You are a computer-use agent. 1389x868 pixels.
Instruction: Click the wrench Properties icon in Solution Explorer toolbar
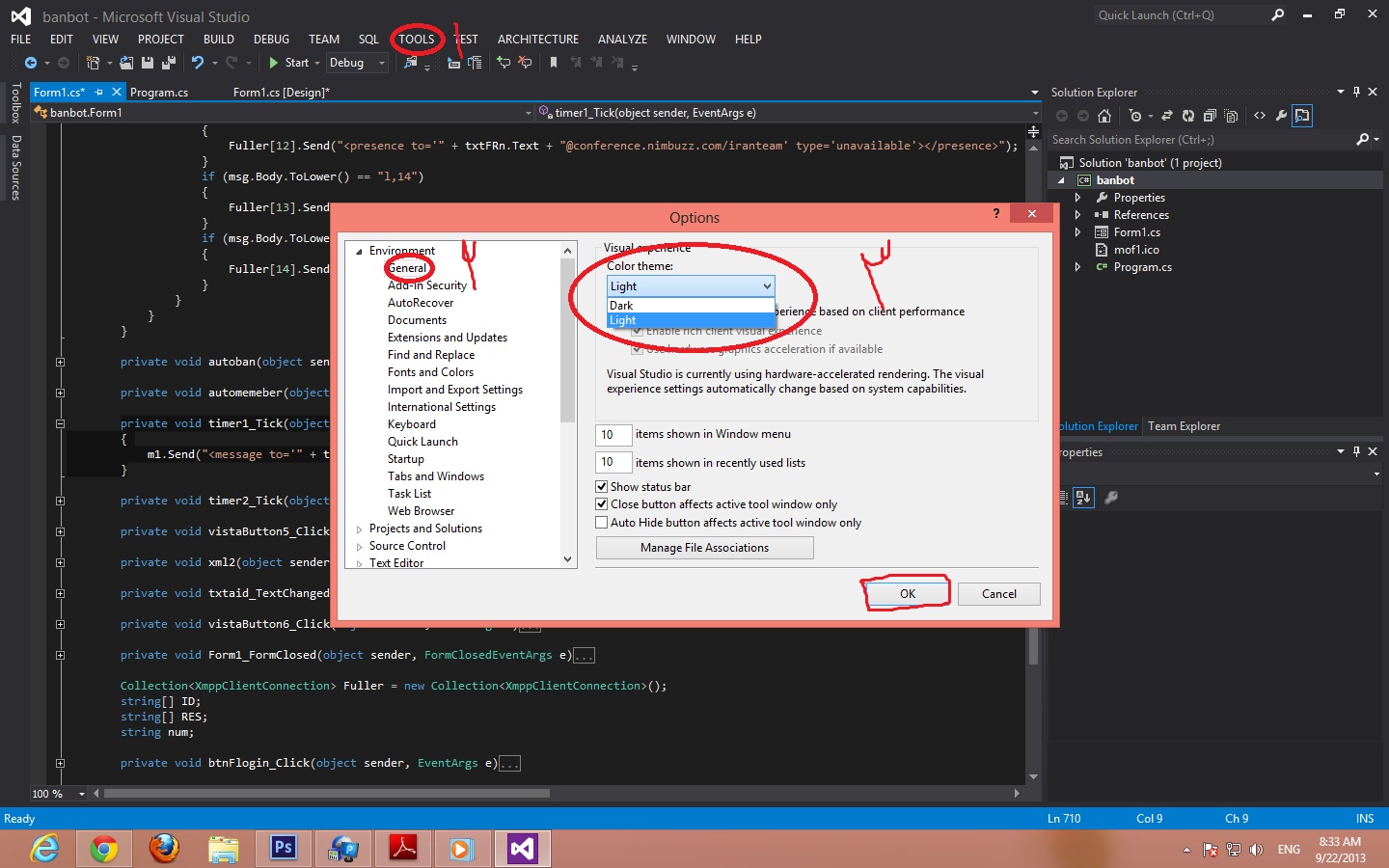click(1281, 116)
